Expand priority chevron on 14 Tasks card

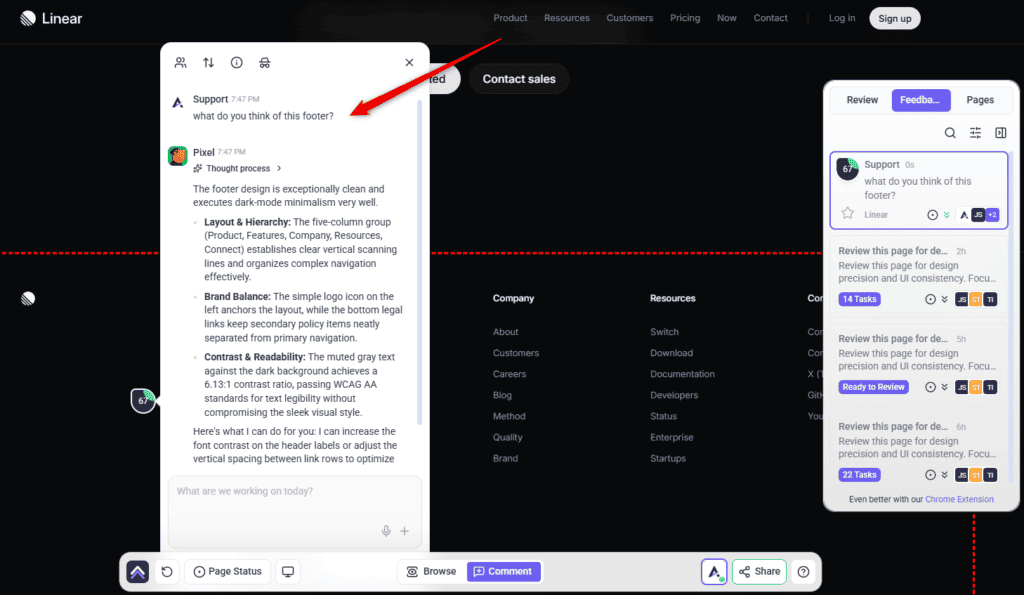[944, 299]
